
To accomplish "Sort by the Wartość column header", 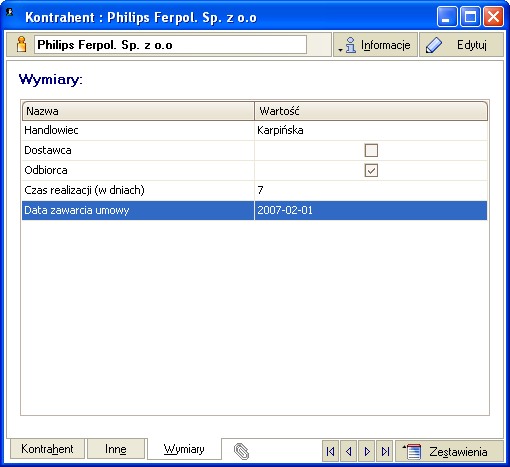I will (371, 111).
